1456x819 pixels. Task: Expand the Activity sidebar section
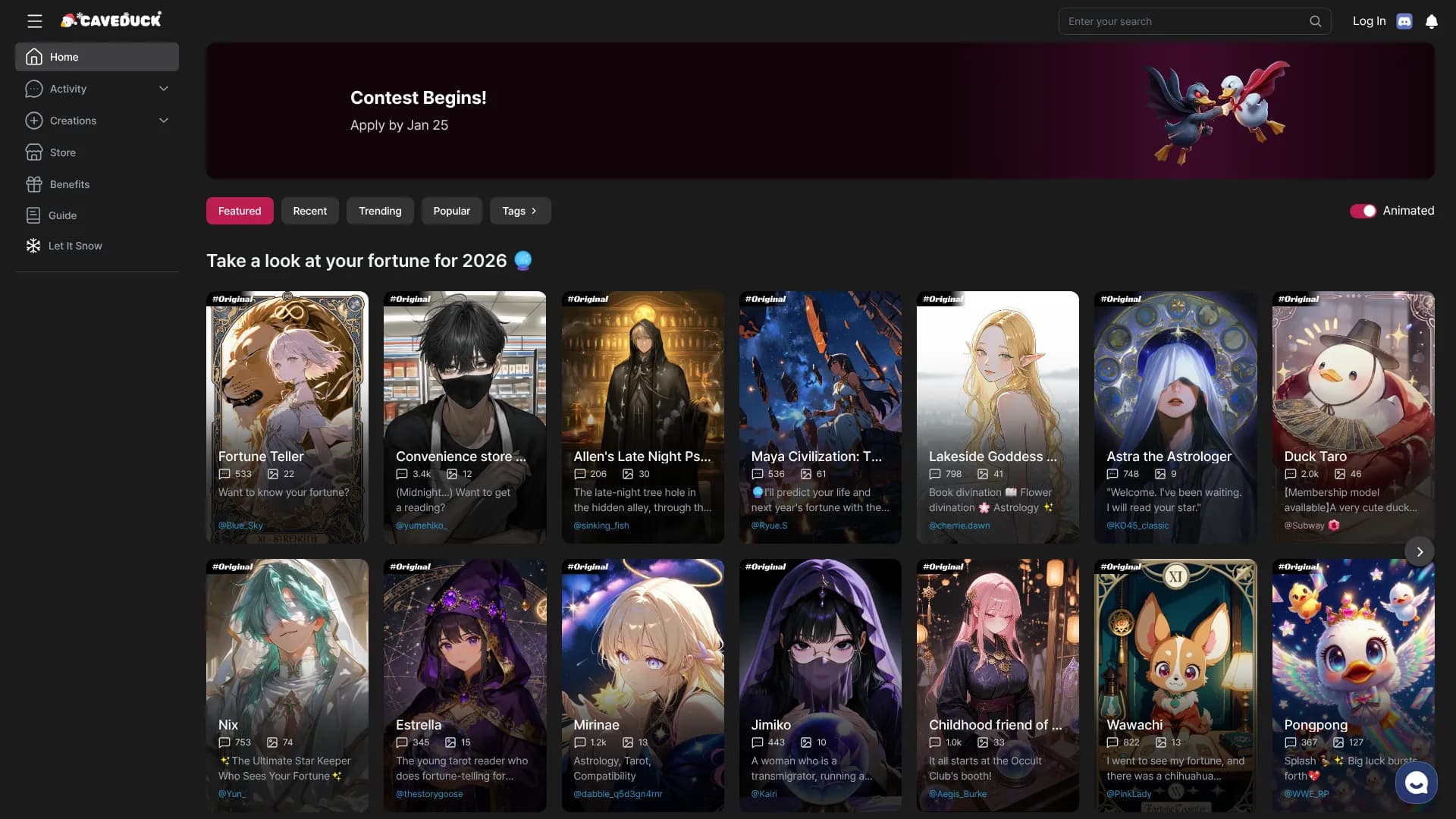click(x=163, y=89)
